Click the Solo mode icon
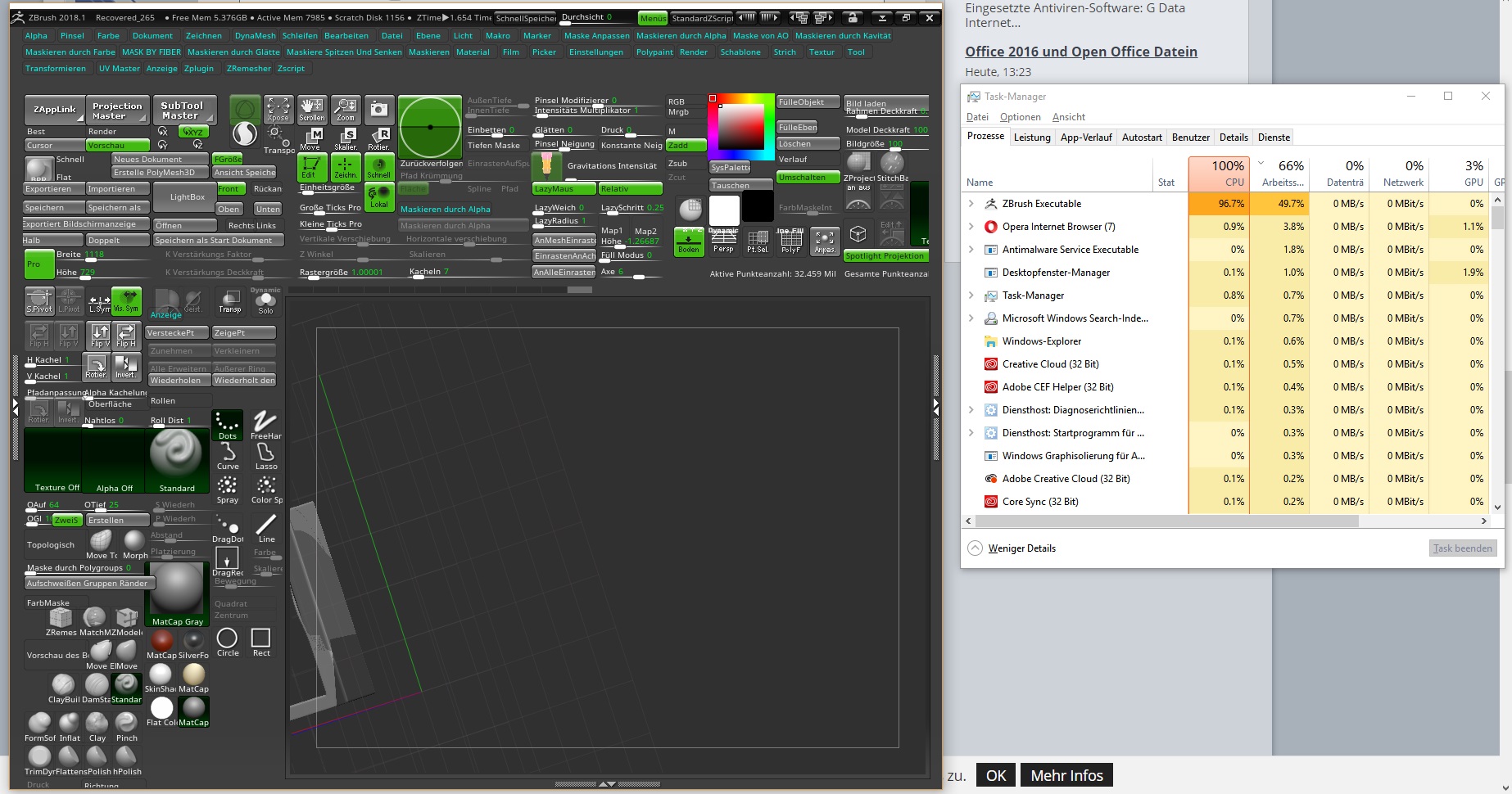 pyautogui.click(x=265, y=301)
